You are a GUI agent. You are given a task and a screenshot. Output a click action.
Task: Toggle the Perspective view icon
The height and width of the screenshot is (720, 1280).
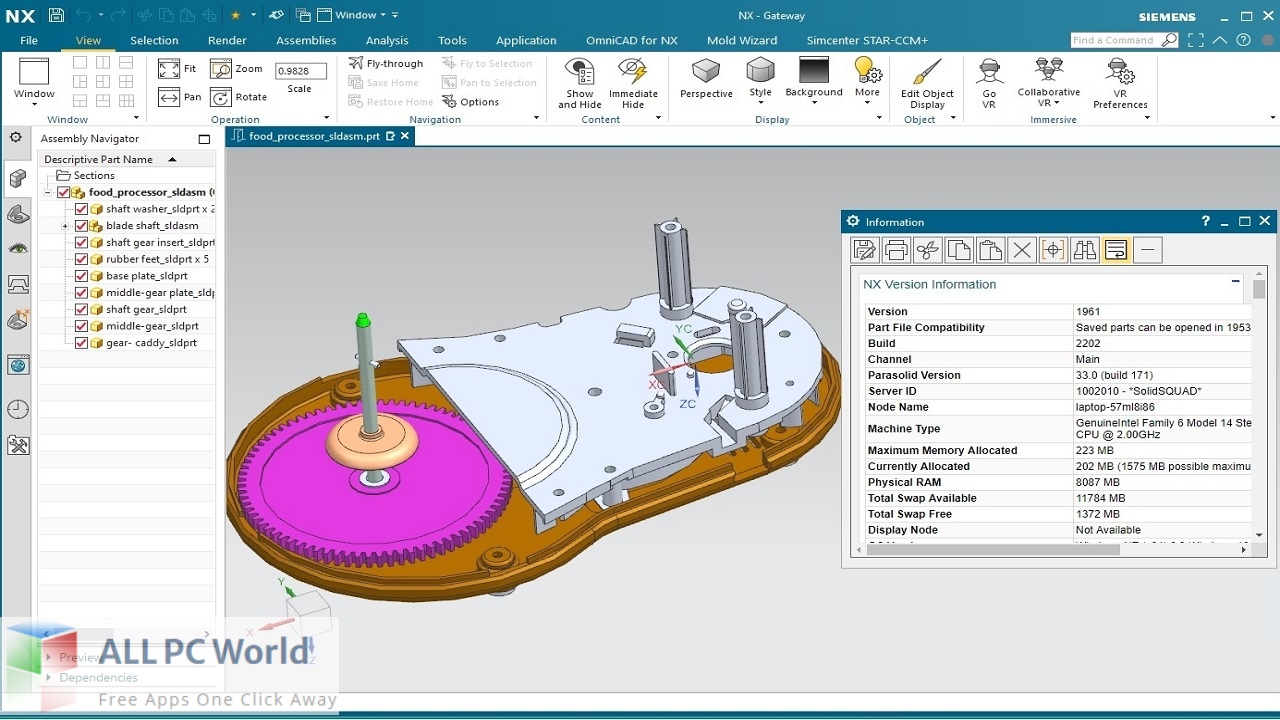tap(706, 70)
